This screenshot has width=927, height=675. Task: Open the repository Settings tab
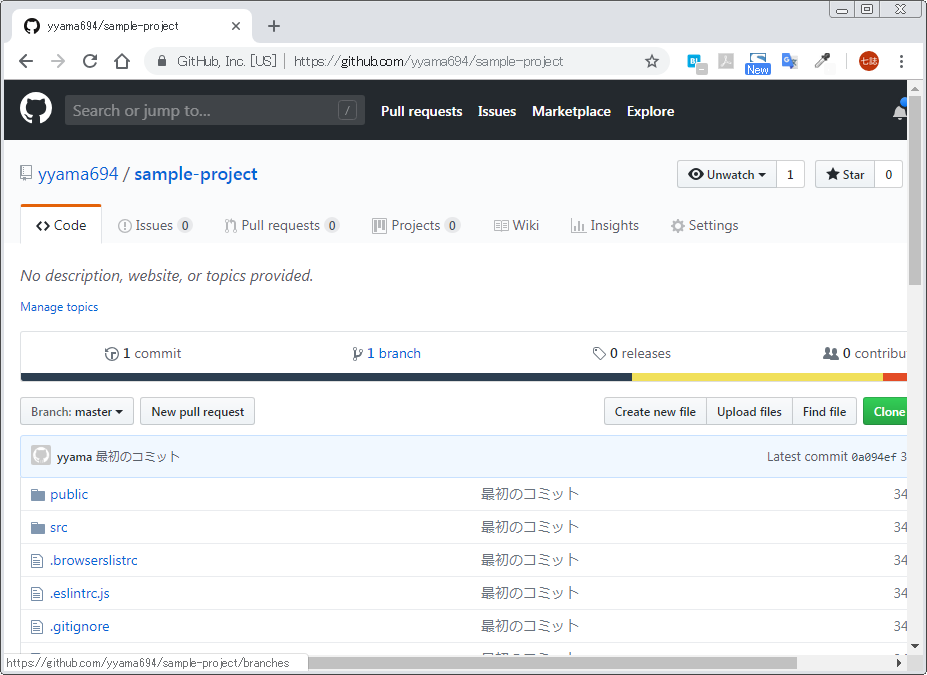coord(705,225)
